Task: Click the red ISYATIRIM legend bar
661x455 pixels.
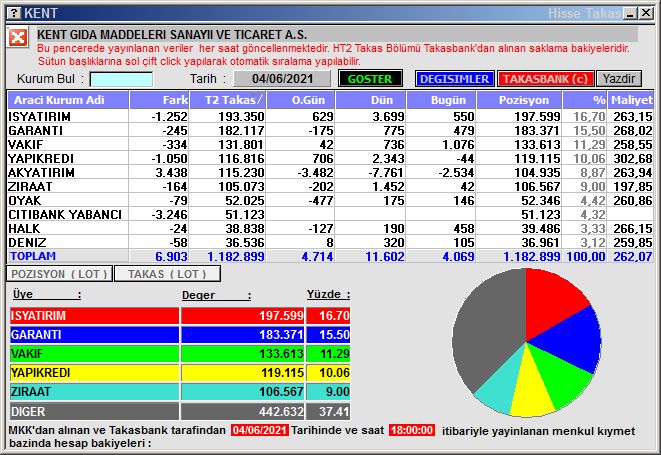Action: point(94,316)
